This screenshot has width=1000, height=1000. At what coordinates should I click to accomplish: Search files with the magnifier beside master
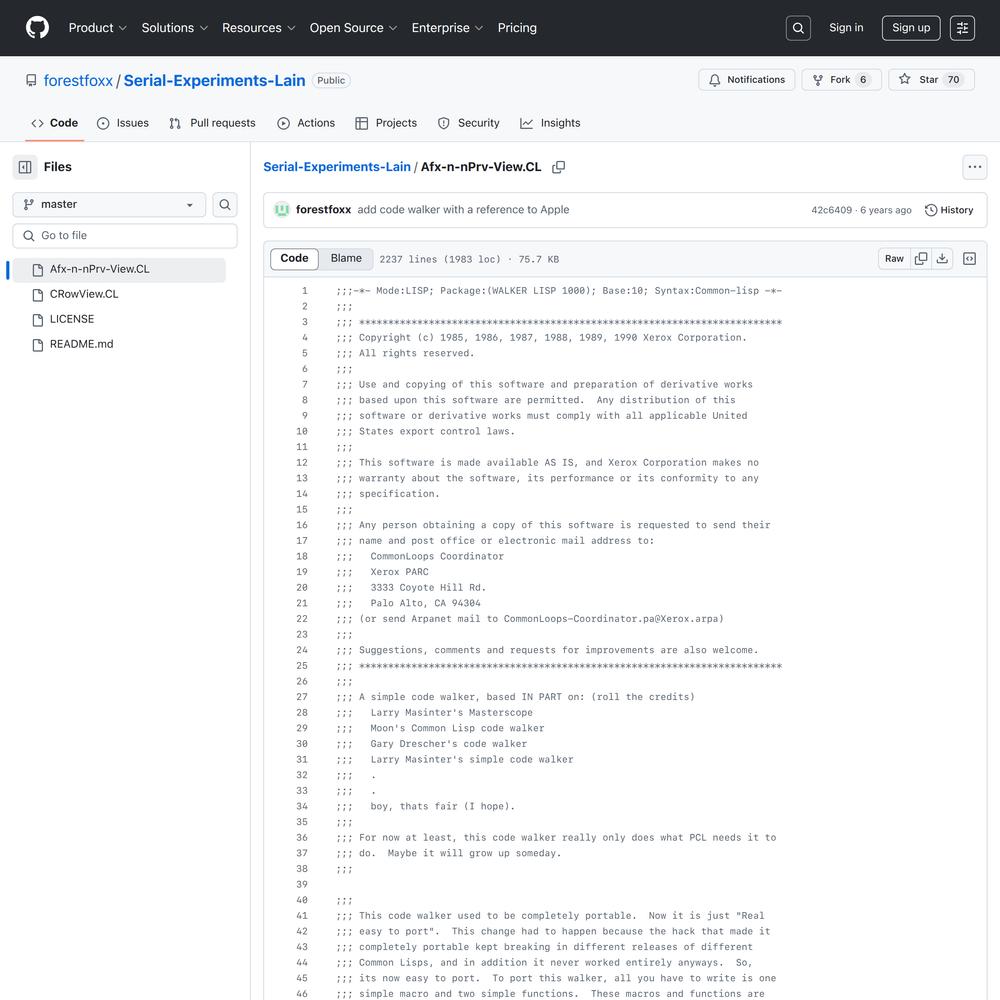pyautogui.click(x=224, y=205)
